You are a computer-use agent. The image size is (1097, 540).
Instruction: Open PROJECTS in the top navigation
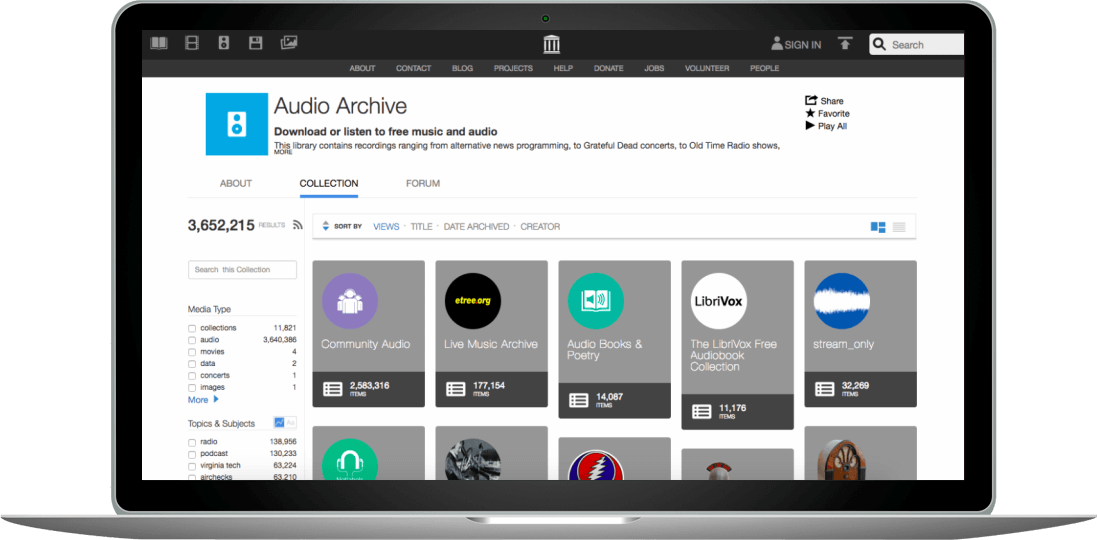click(x=514, y=69)
